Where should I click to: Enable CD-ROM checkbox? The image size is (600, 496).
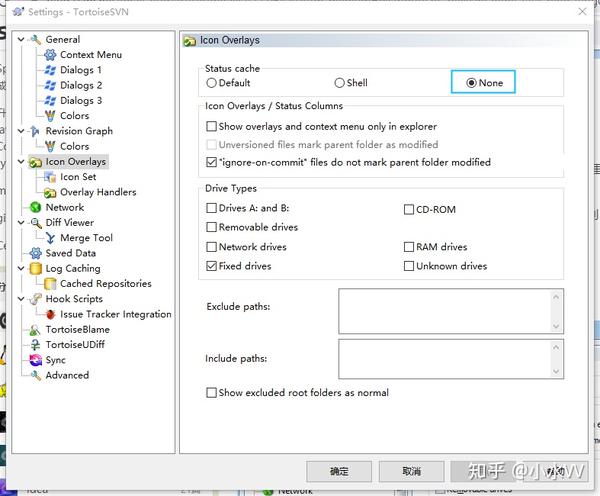[409, 210]
